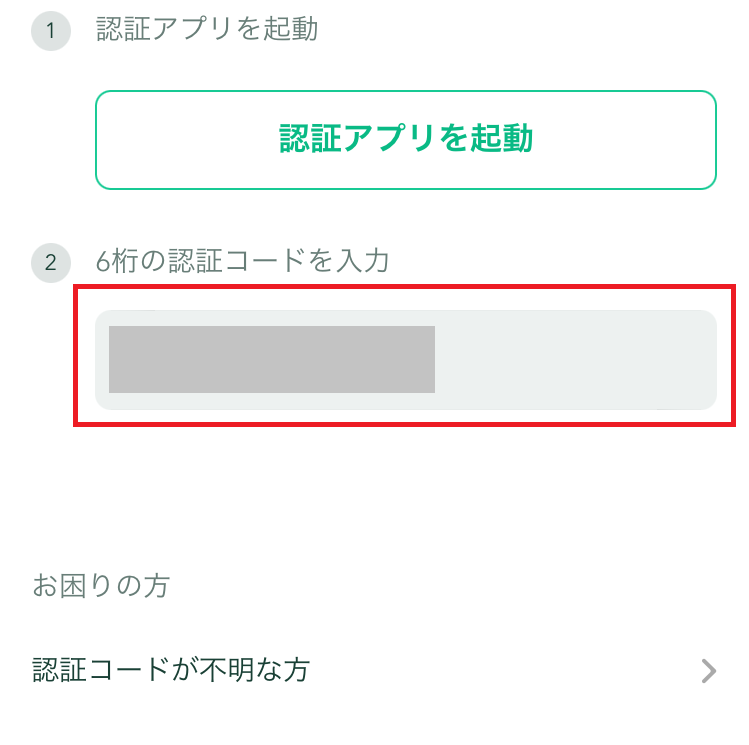
Task: Select the 6桁の認証コードを入力 label
Action: 242,262
